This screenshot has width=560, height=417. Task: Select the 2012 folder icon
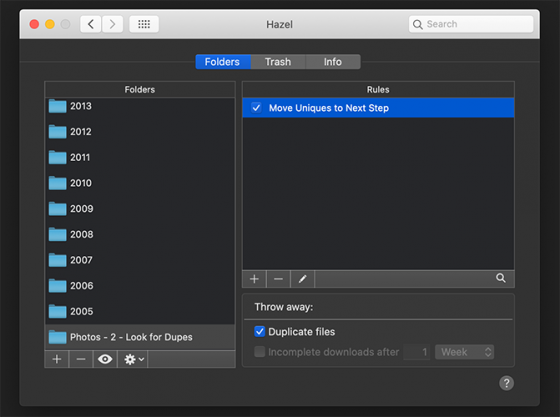pyautogui.click(x=58, y=132)
